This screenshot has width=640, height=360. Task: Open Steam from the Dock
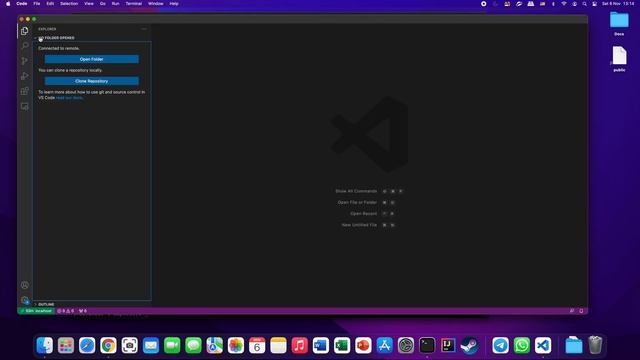[469, 345]
